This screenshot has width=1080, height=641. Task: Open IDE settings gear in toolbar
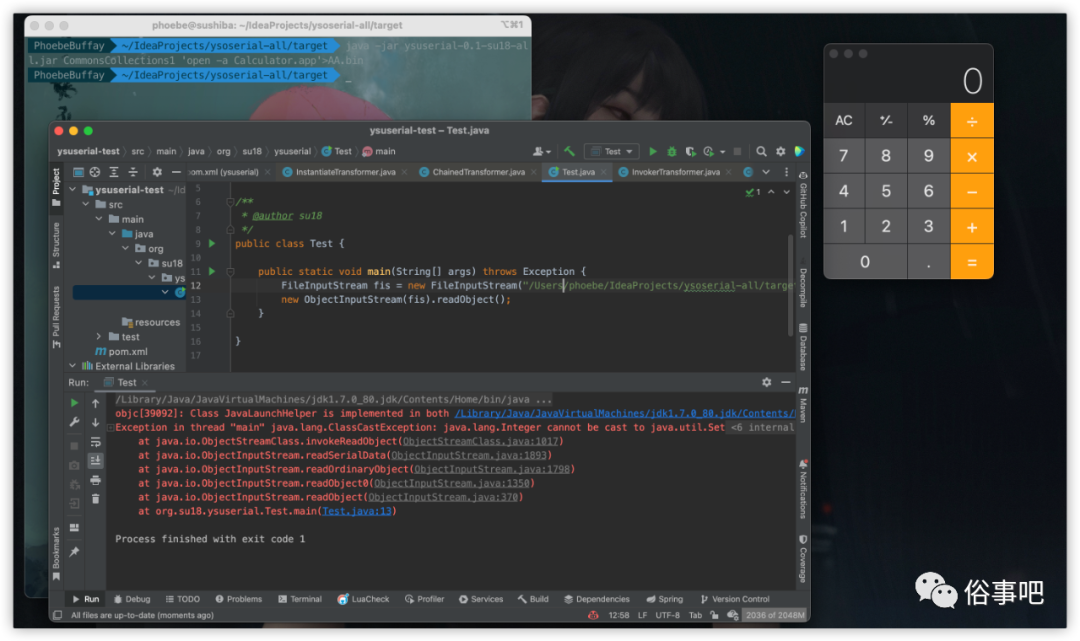click(x=780, y=151)
